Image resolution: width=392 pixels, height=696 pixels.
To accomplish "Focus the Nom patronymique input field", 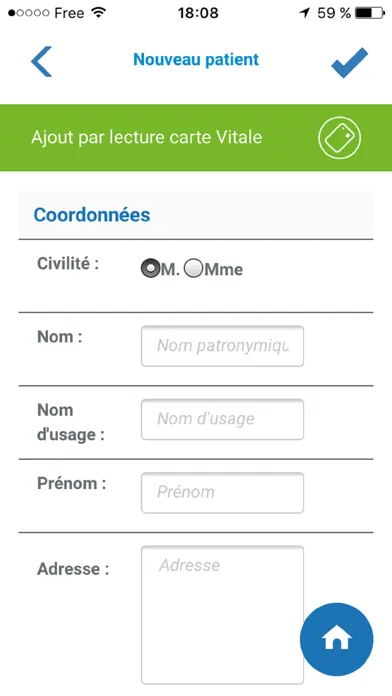I will (222, 346).
